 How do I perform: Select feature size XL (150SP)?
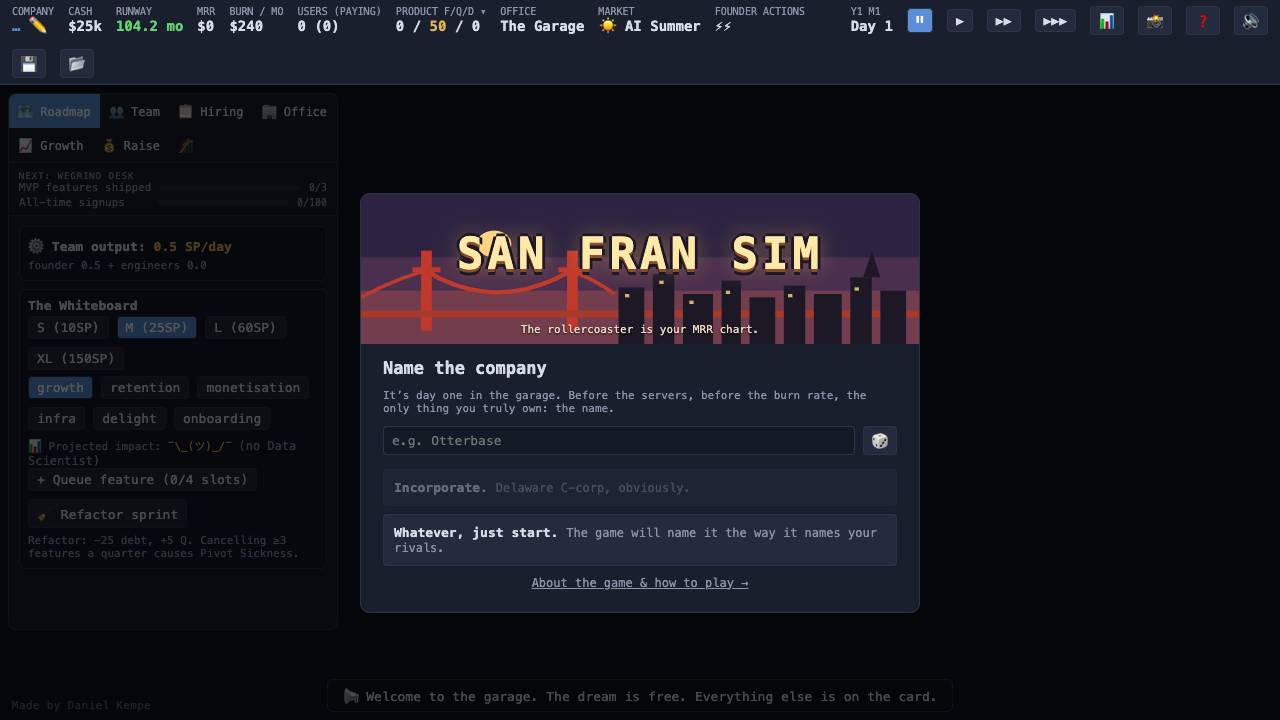(x=76, y=359)
